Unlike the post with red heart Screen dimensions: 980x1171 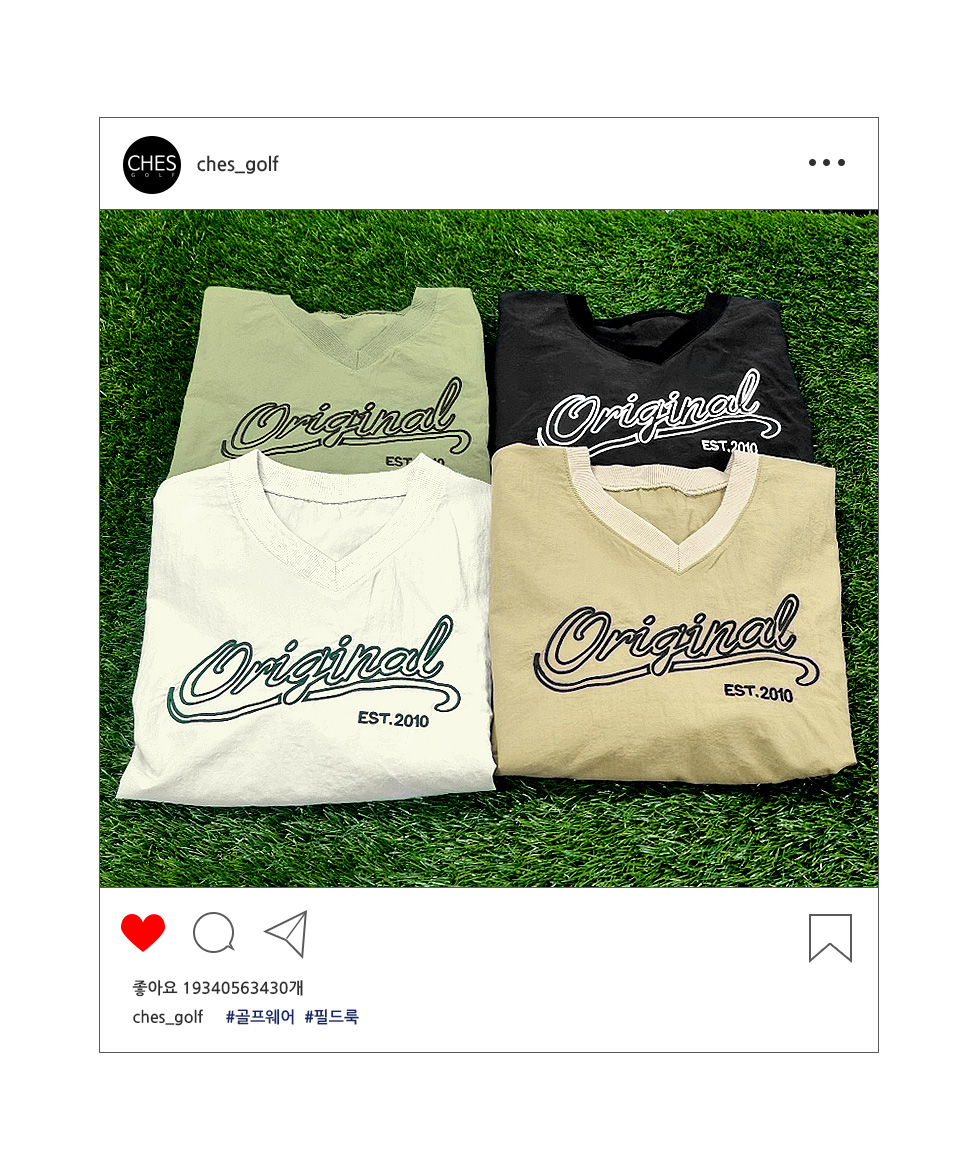(143, 932)
